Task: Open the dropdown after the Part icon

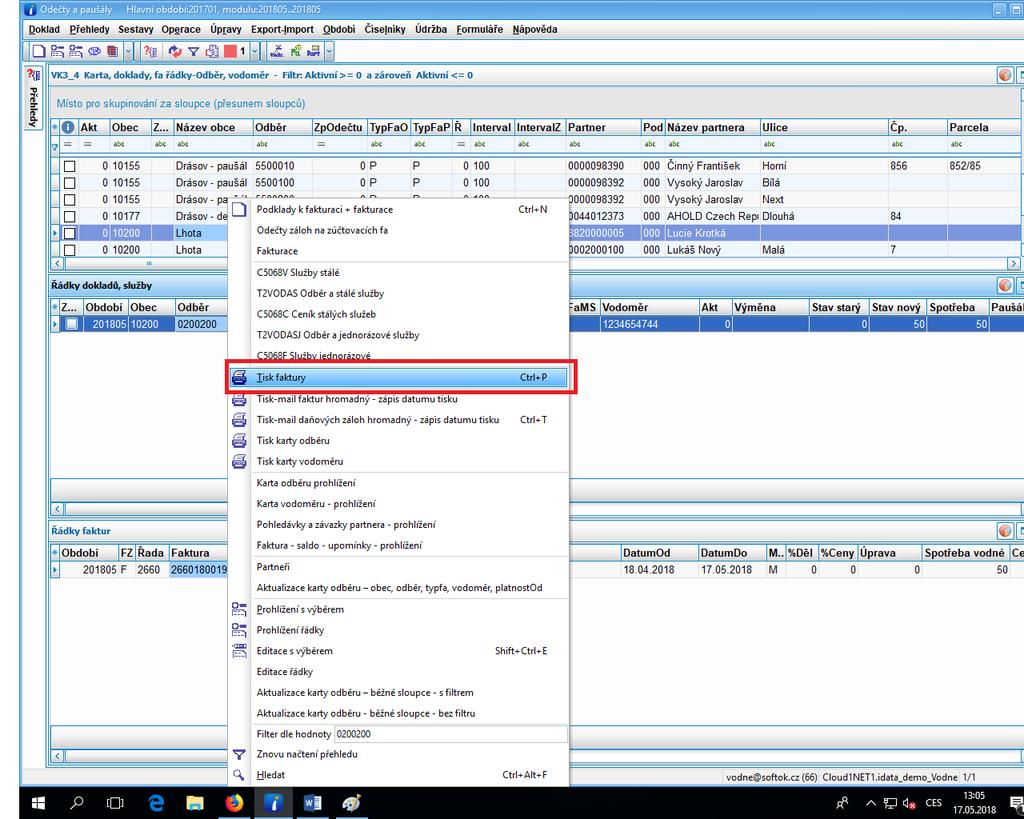Action: tap(329, 51)
